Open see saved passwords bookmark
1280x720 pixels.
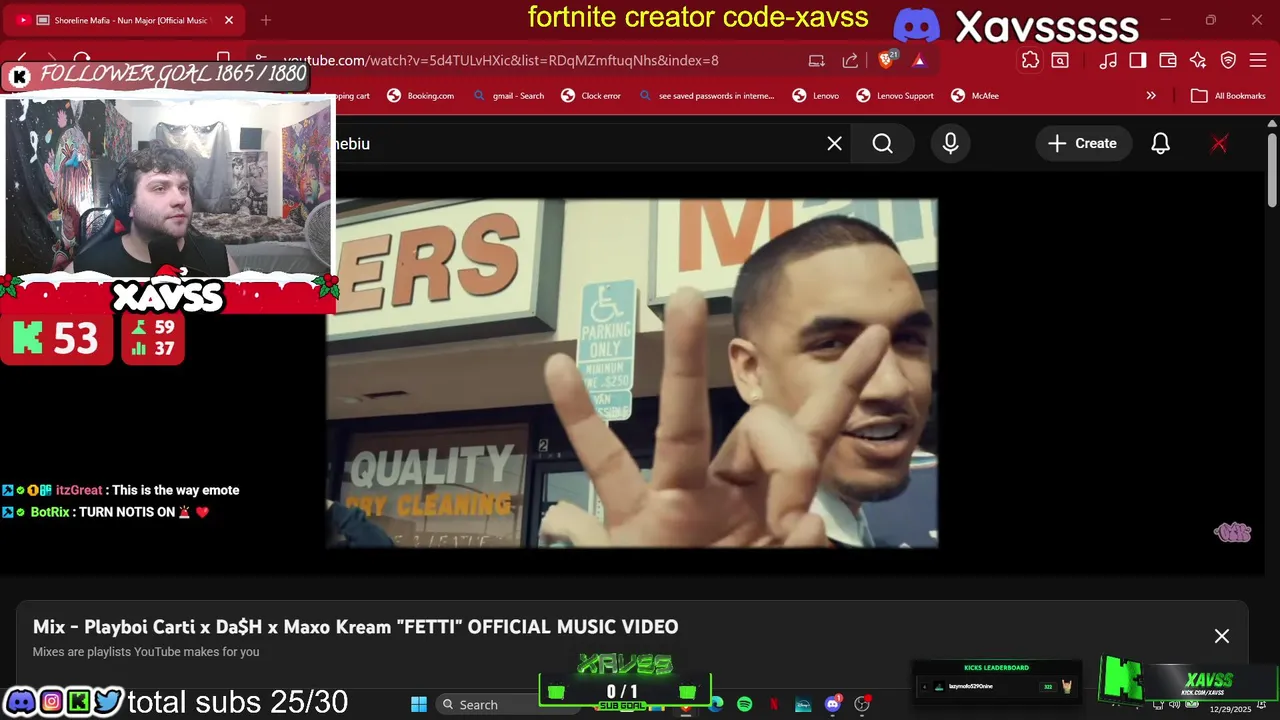click(x=707, y=96)
